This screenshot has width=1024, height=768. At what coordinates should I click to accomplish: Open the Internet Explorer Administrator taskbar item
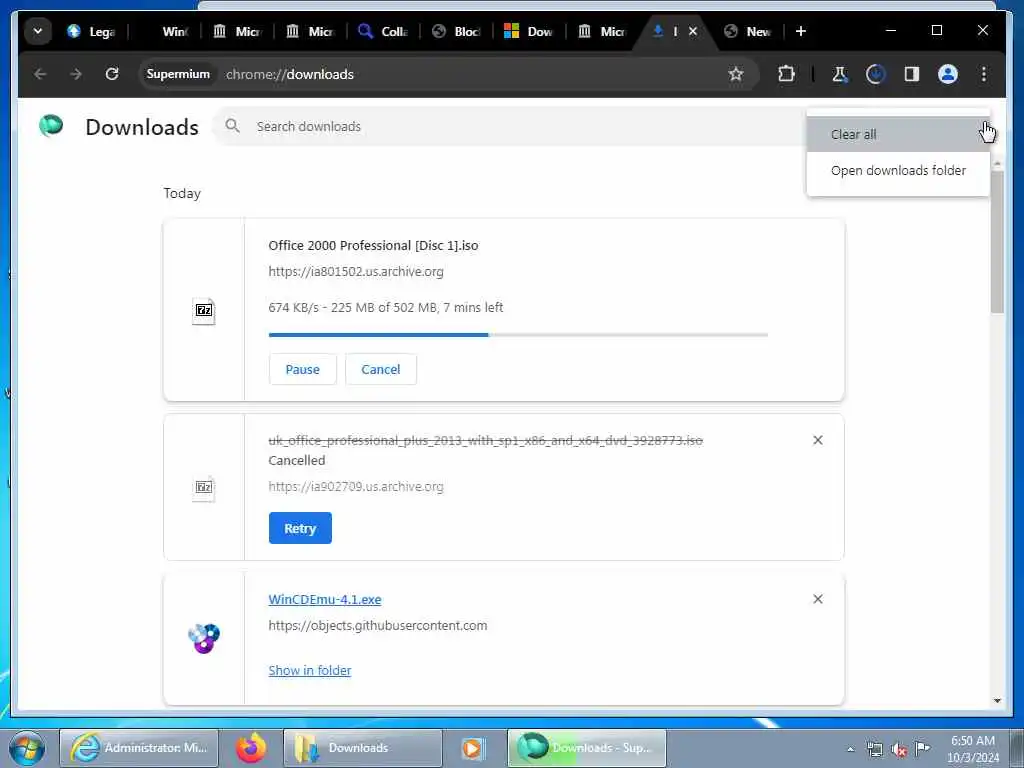tap(138, 748)
